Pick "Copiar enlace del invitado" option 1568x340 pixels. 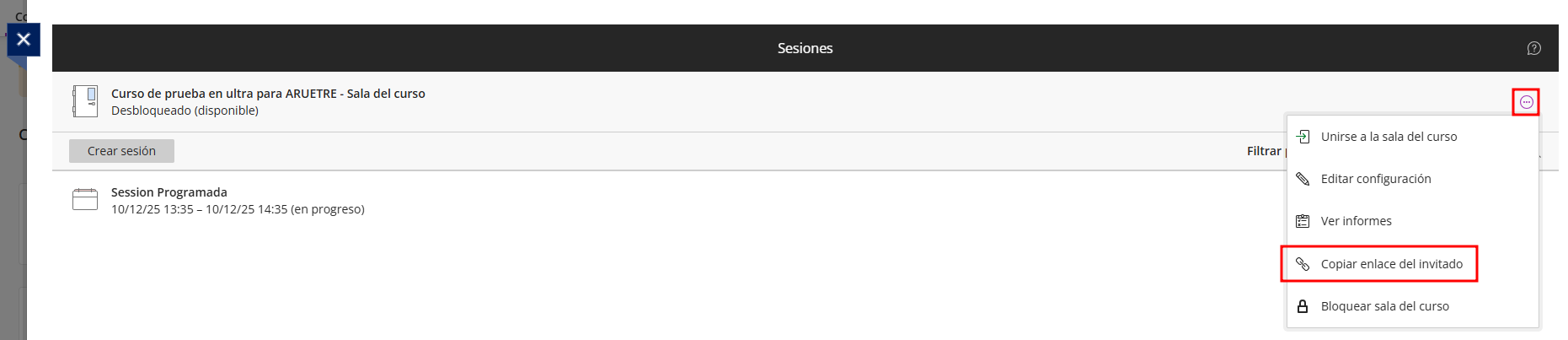[1391, 264]
